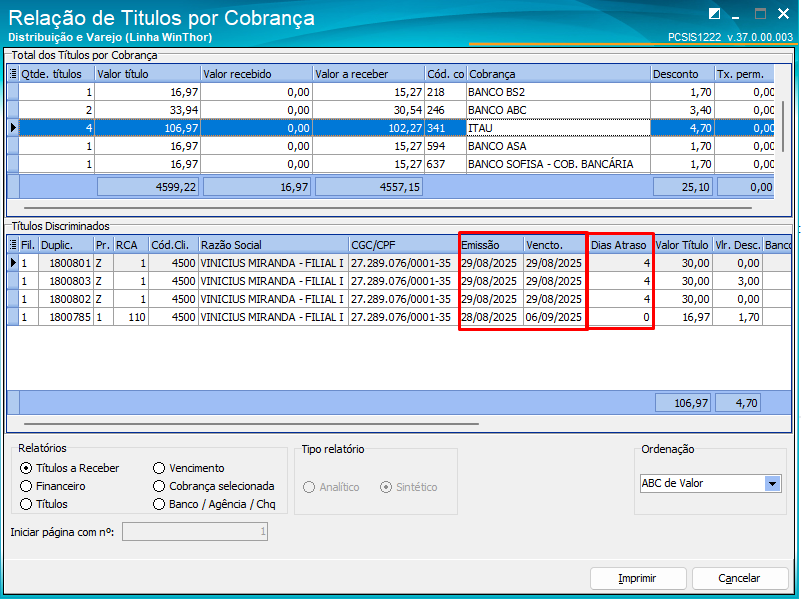Select the Financeiro report radio option
Screen dimensions: 801x602
(53, 486)
